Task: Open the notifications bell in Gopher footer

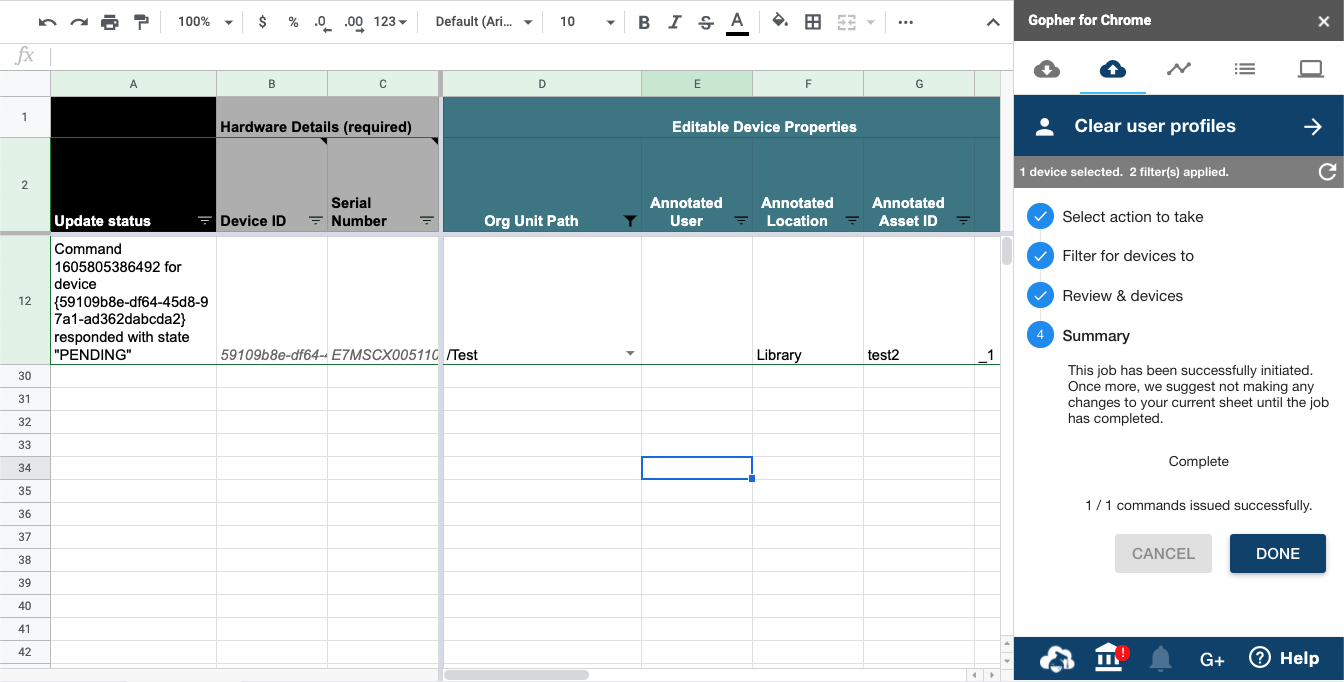Action: 1160,658
